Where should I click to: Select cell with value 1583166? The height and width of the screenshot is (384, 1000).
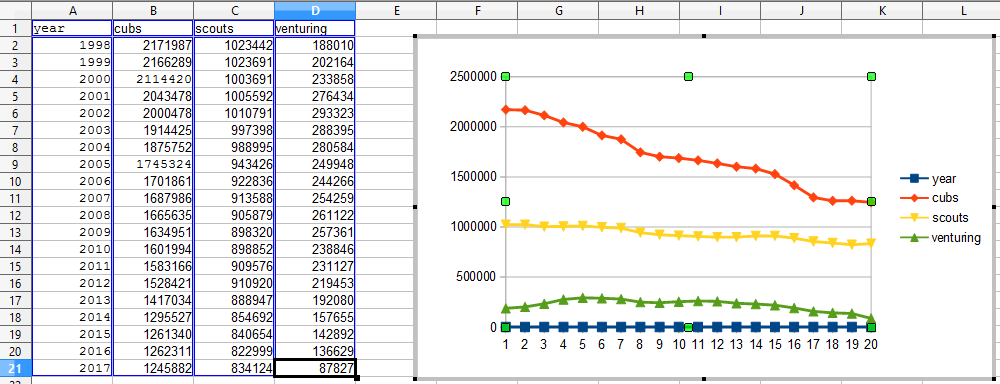tap(153, 266)
